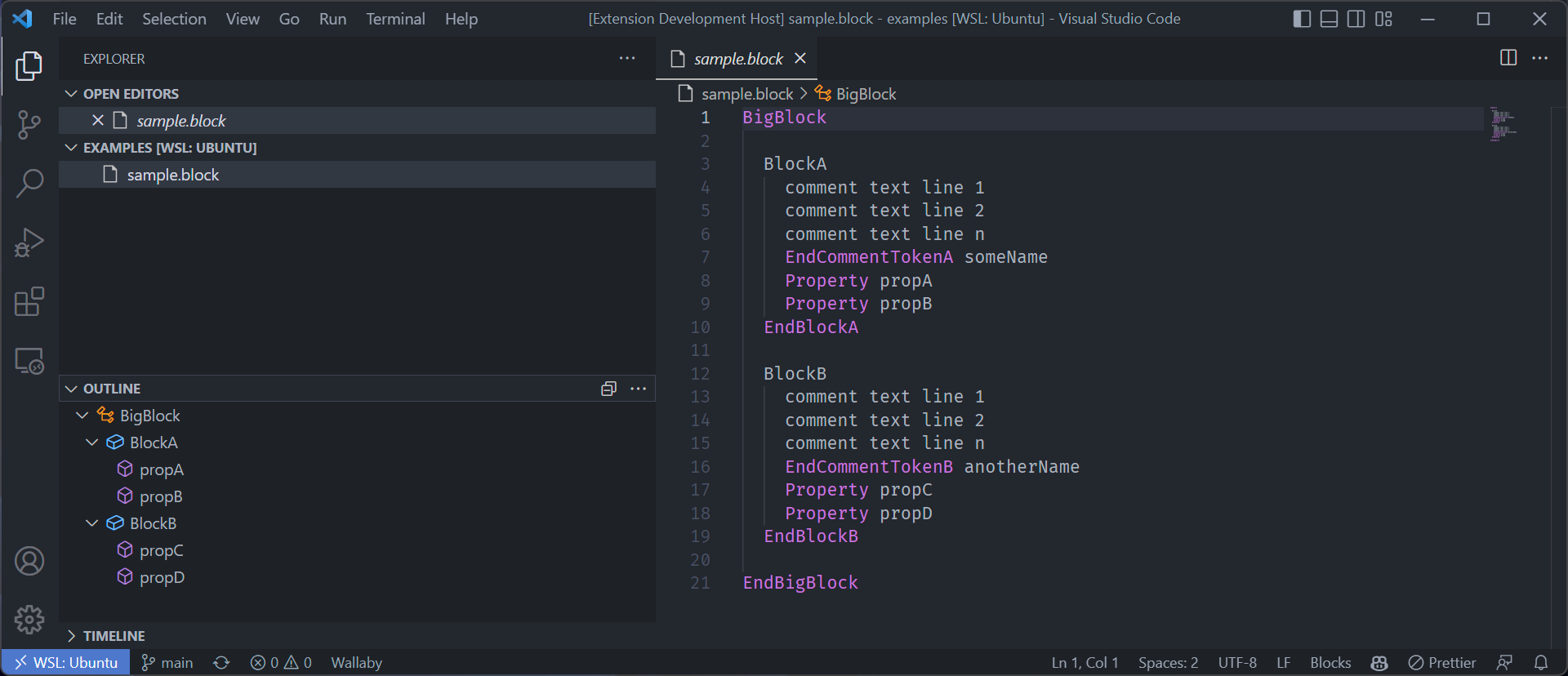Collapse BlockB in the outline tree
The image size is (1568, 676).
tap(91, 523)
